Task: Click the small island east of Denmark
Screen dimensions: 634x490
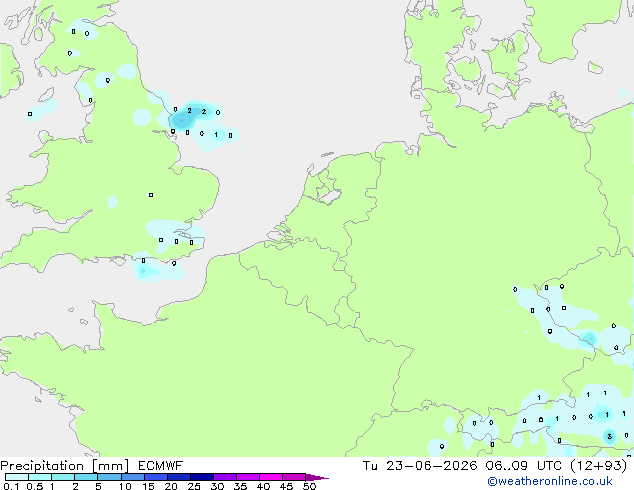Action: [x=595, y=68]
